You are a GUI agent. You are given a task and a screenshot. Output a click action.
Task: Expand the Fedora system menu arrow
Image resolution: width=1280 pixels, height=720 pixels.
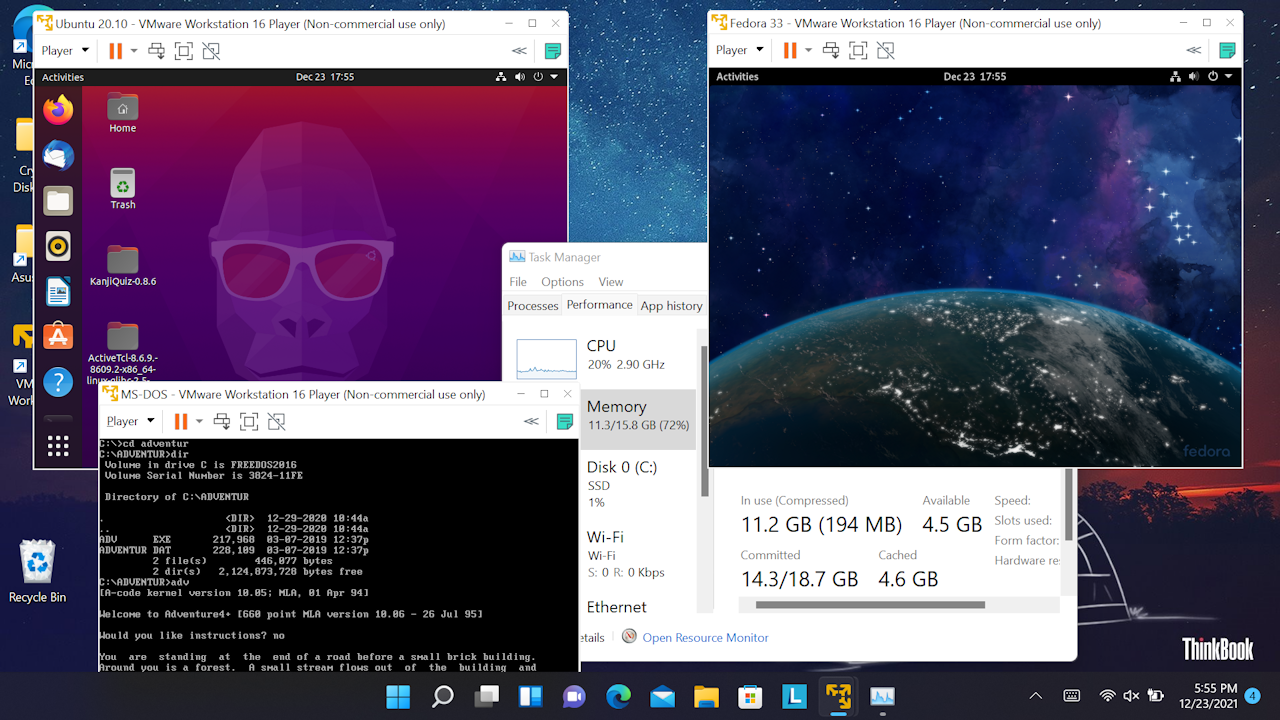point(1229,76)
